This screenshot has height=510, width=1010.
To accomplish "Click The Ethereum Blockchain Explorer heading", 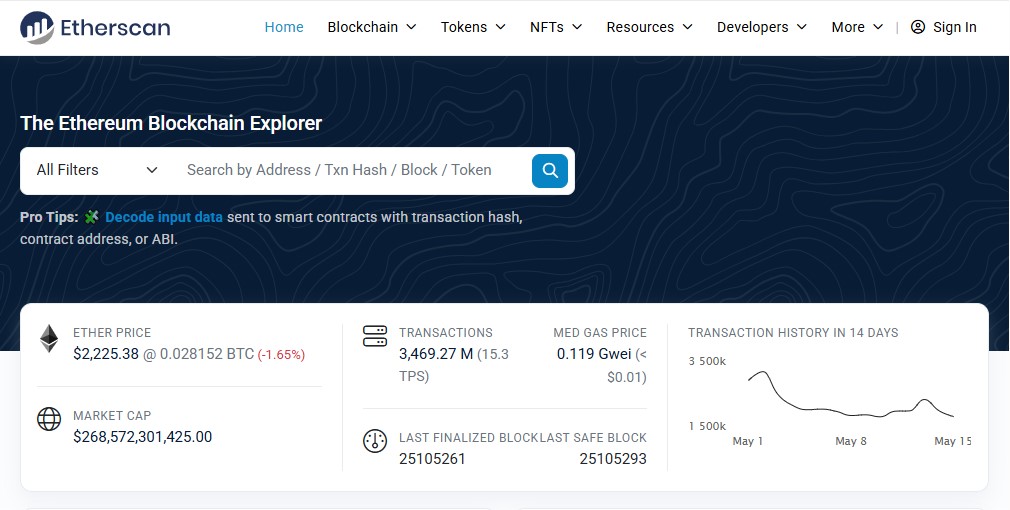I will pos(171,123).
